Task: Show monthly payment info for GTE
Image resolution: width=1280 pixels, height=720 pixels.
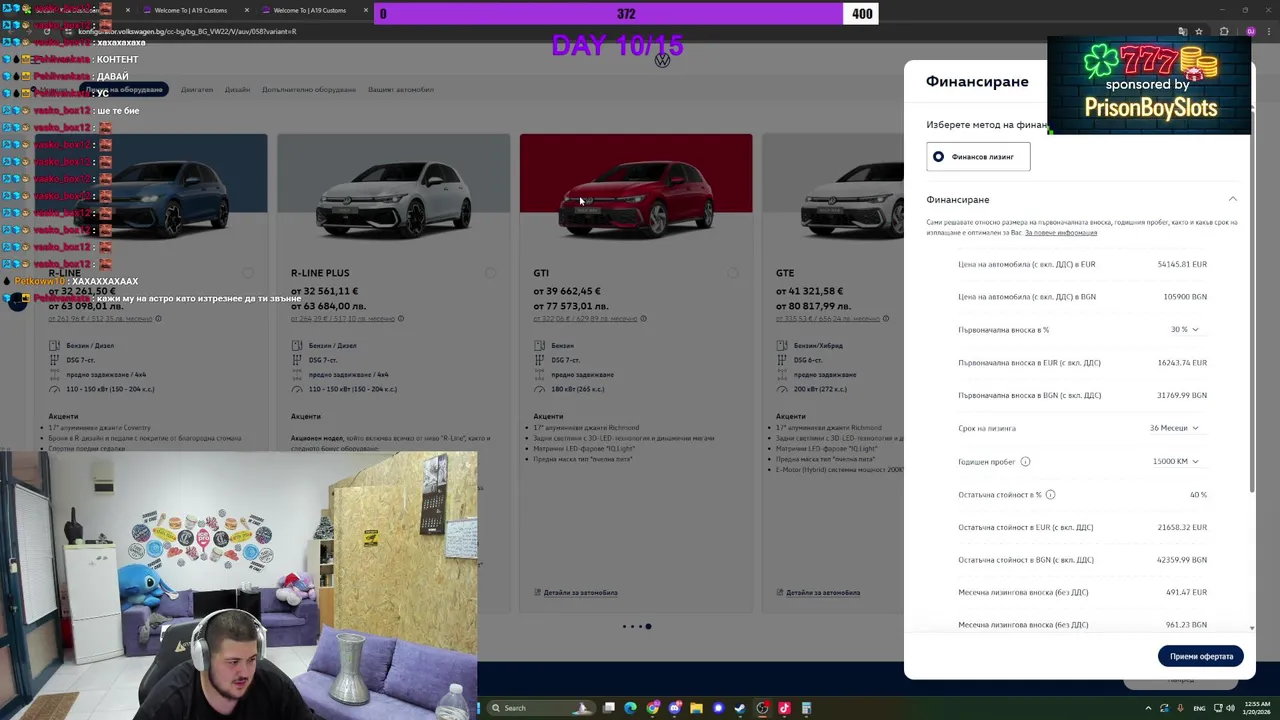Action: [x=885, y=319]
